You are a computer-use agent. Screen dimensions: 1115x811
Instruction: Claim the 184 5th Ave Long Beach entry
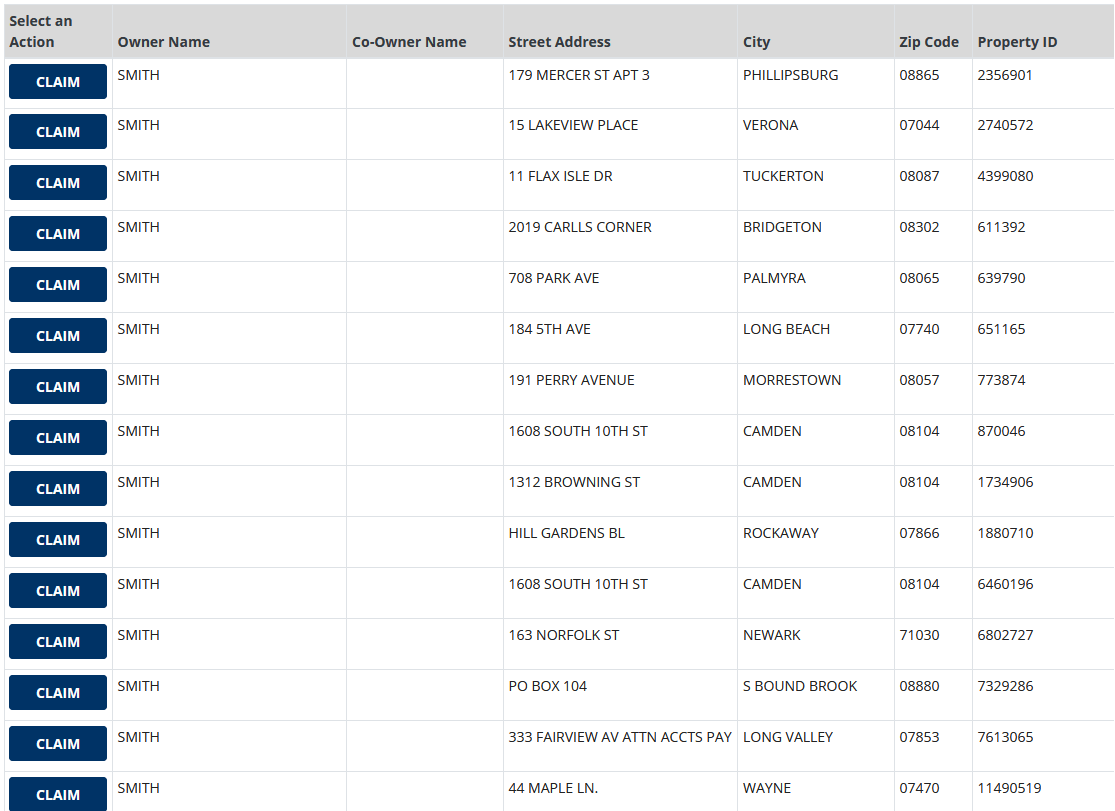tap(58, 336)
